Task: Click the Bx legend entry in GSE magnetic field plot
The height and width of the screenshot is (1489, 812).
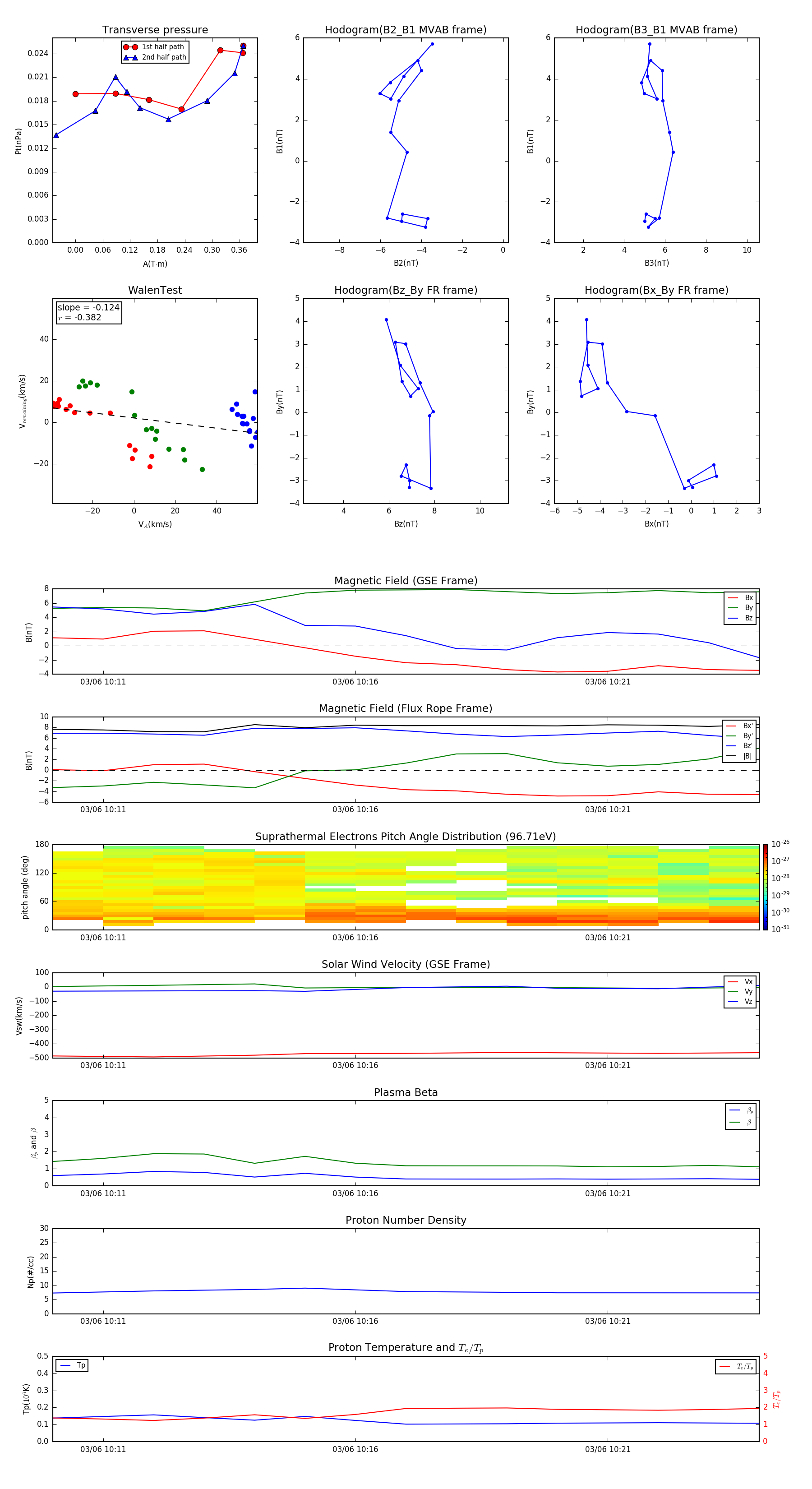Action: pos(740,598)
